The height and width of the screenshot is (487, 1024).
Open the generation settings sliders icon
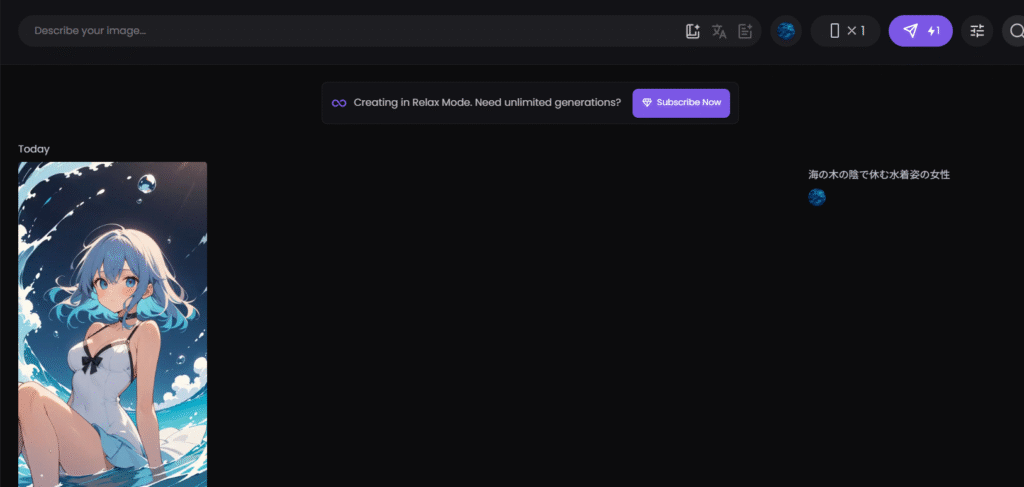click(x=977, y=31)
